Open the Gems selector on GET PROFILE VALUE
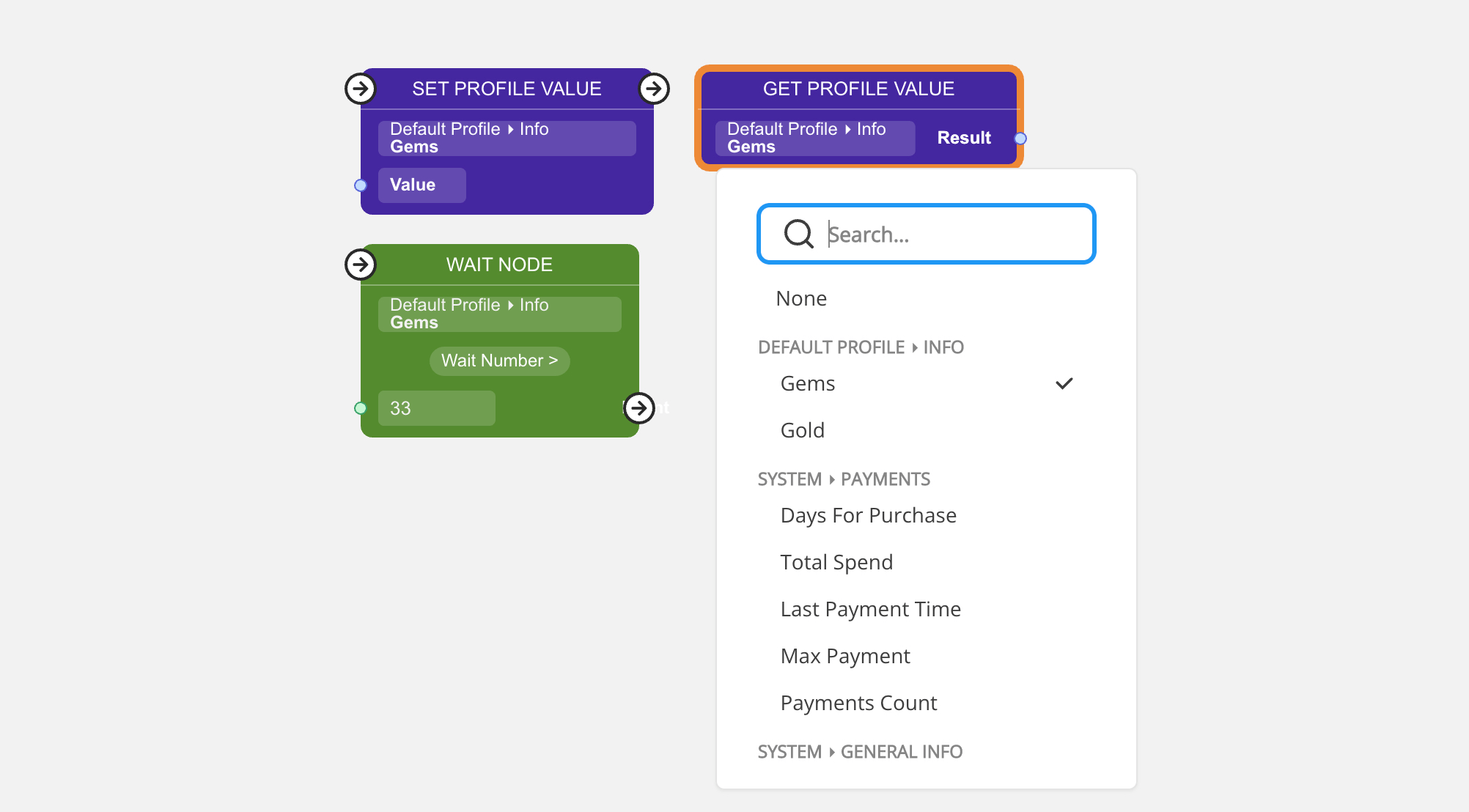 point(814,138)
